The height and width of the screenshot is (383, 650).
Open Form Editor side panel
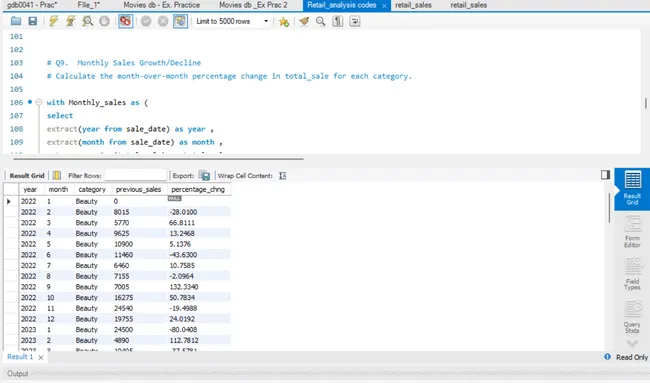click(632, 232)
